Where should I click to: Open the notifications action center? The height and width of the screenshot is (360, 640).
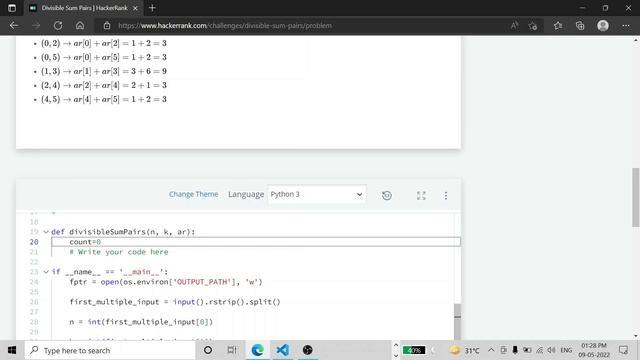[623, 350]
